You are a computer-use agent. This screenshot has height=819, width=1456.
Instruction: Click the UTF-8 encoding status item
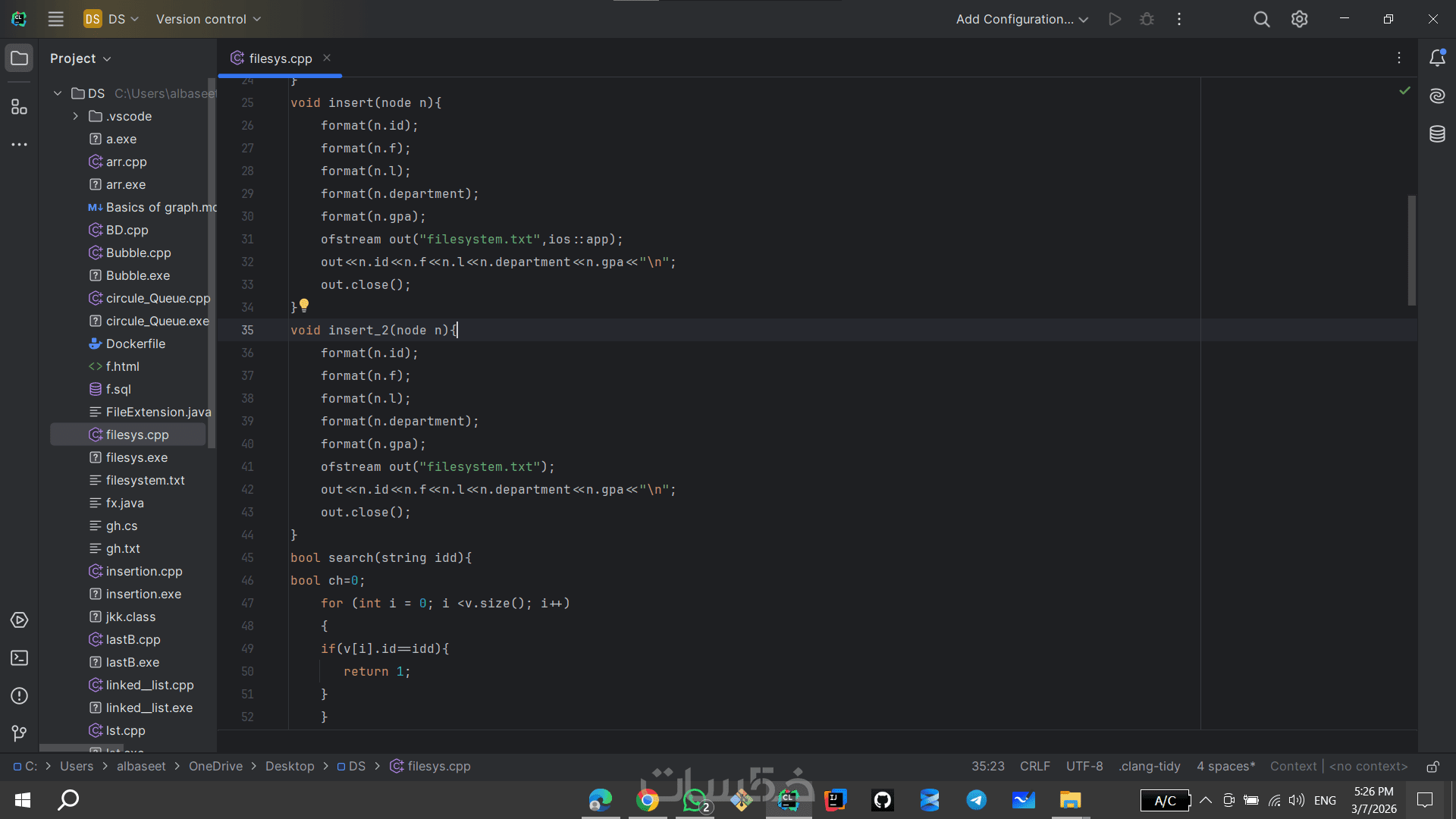[1084, 767]
